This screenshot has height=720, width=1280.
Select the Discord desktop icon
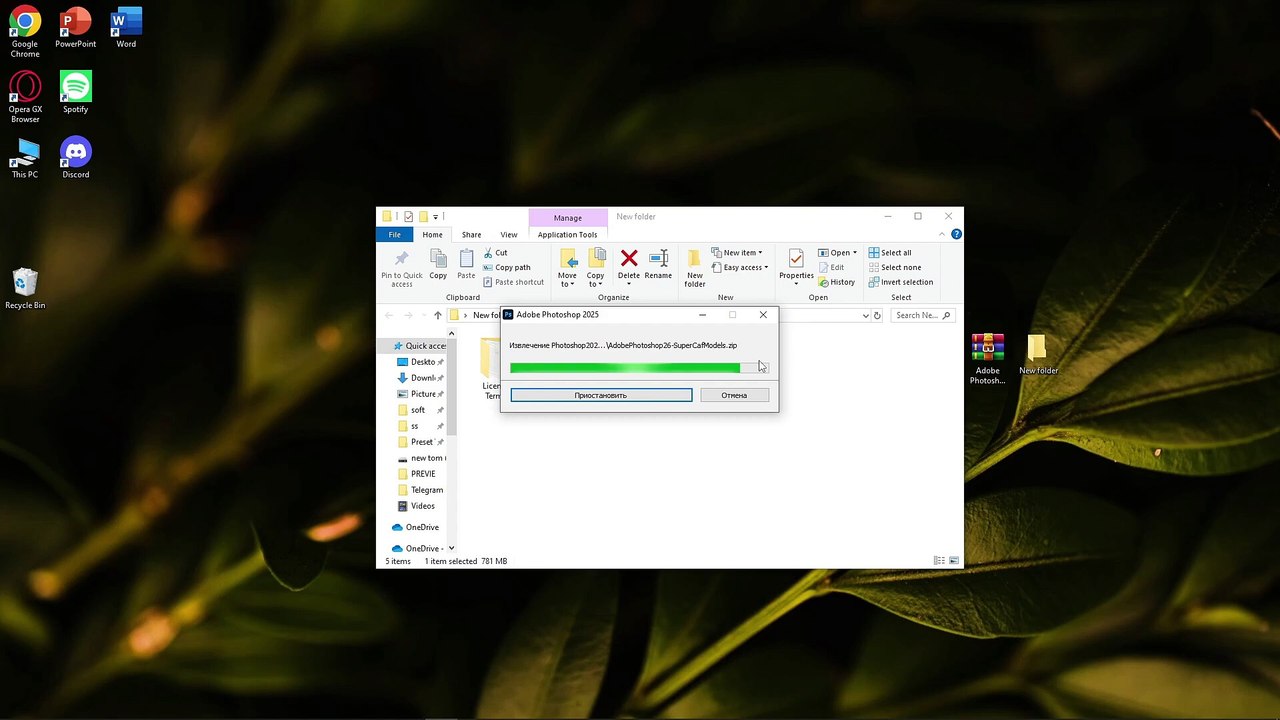76,158
